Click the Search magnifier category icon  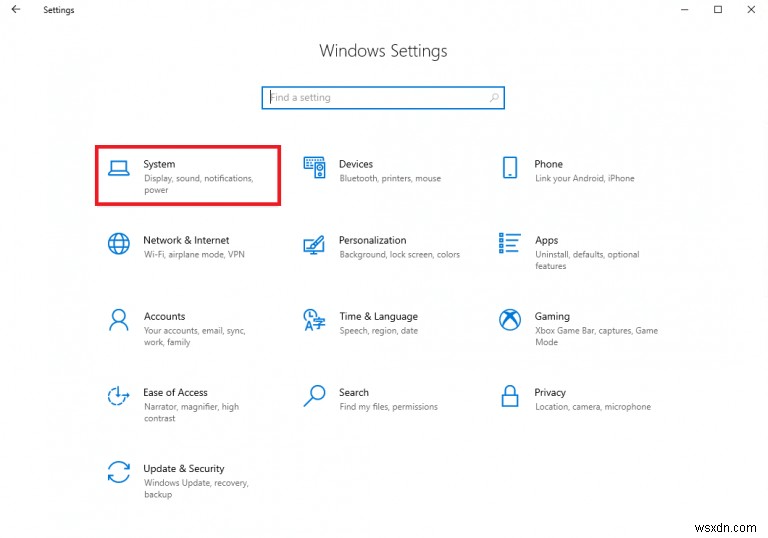(314, 396)
